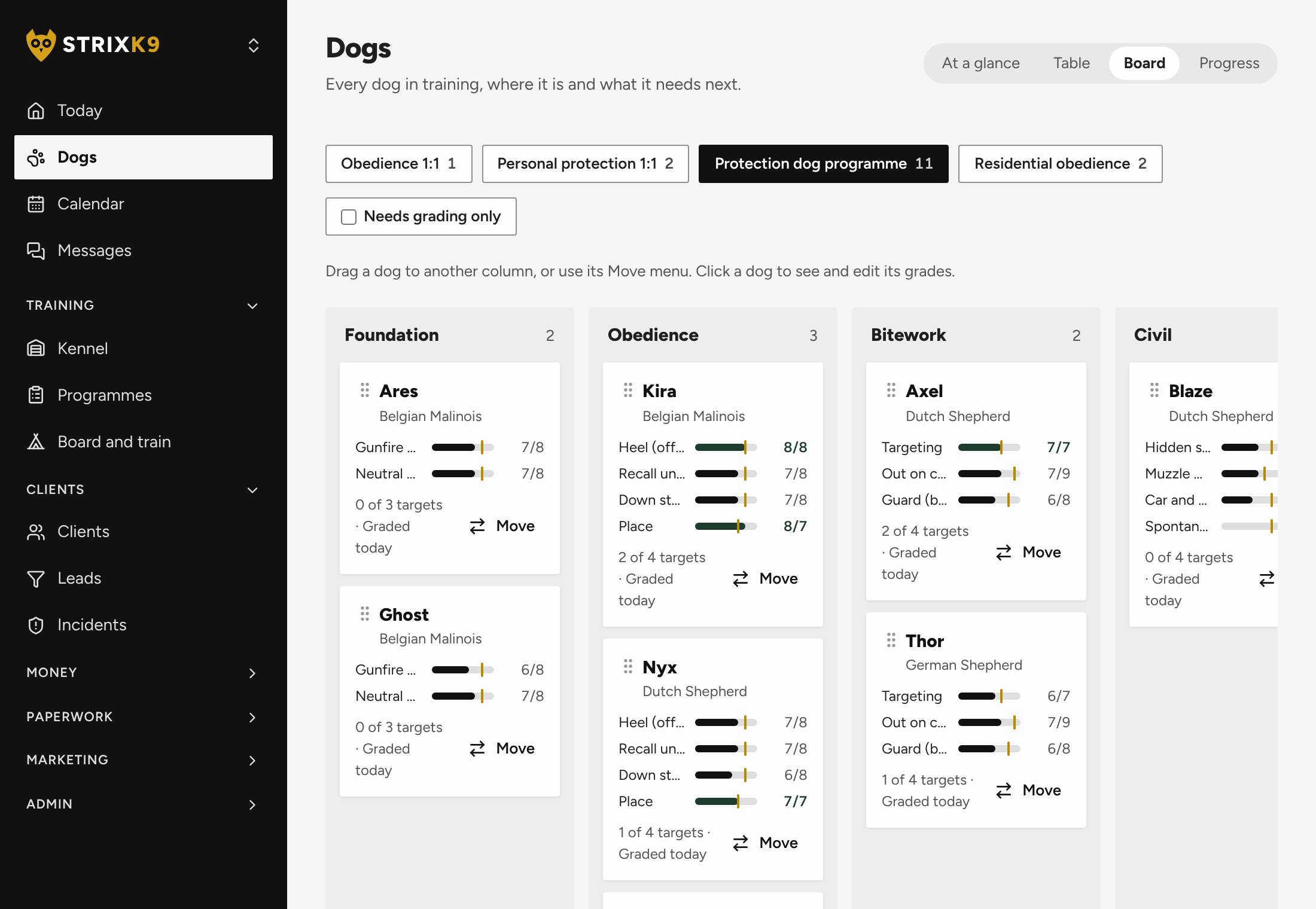Click the Obedience column header

[x=653, y=335]
